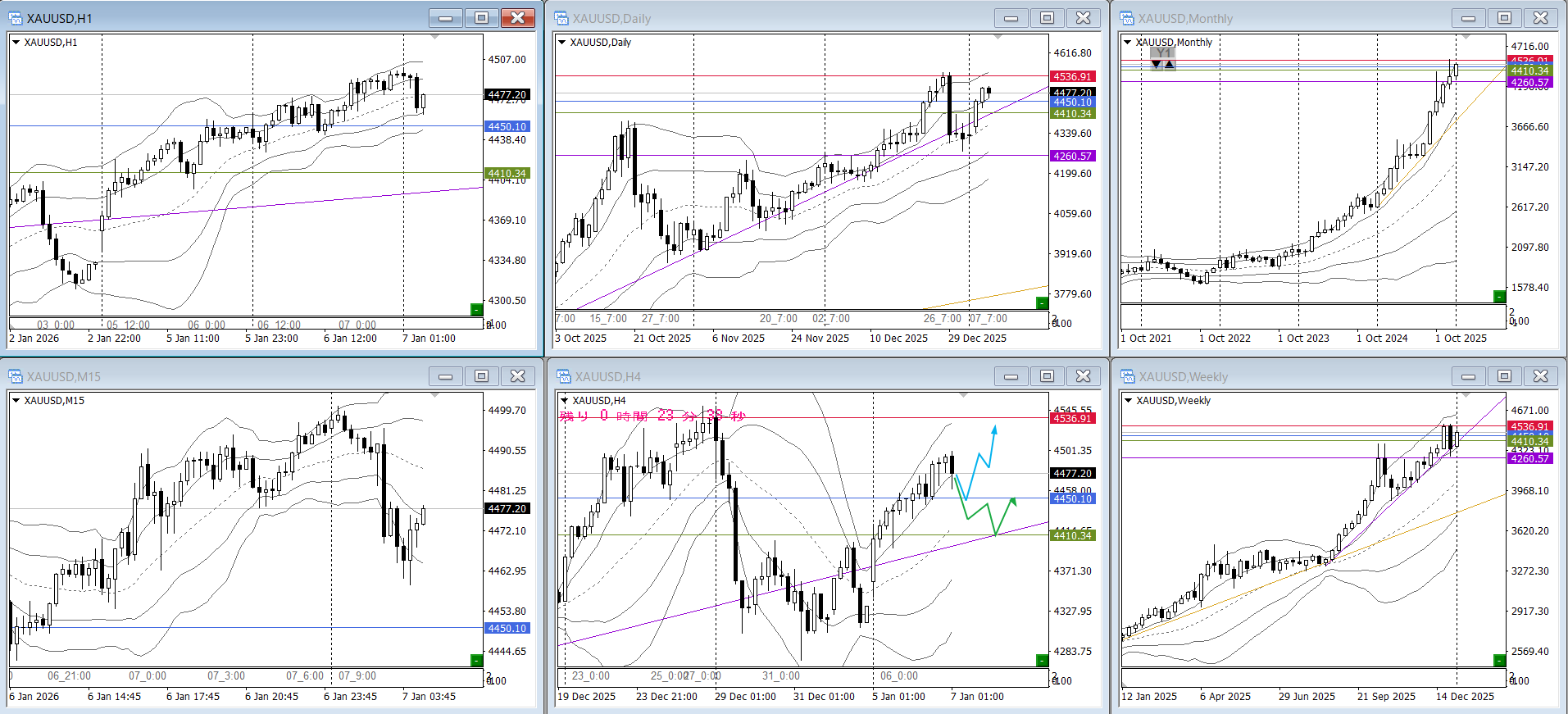Open the XAUUSD,Monthly window system icon
Screen dimensions: 1568x714
click(x=1127, y=18)
